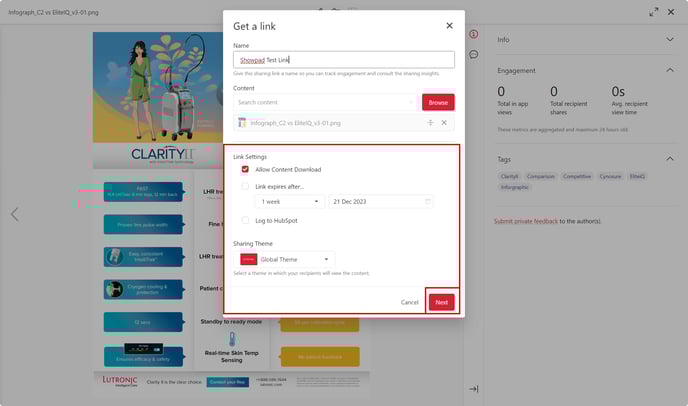Close the Get a link dialog

tap(448, 25)
